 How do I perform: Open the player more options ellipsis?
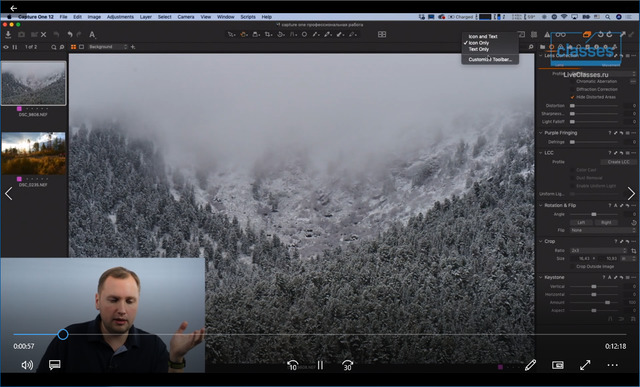pyautogui.click(x=612, y=365)
